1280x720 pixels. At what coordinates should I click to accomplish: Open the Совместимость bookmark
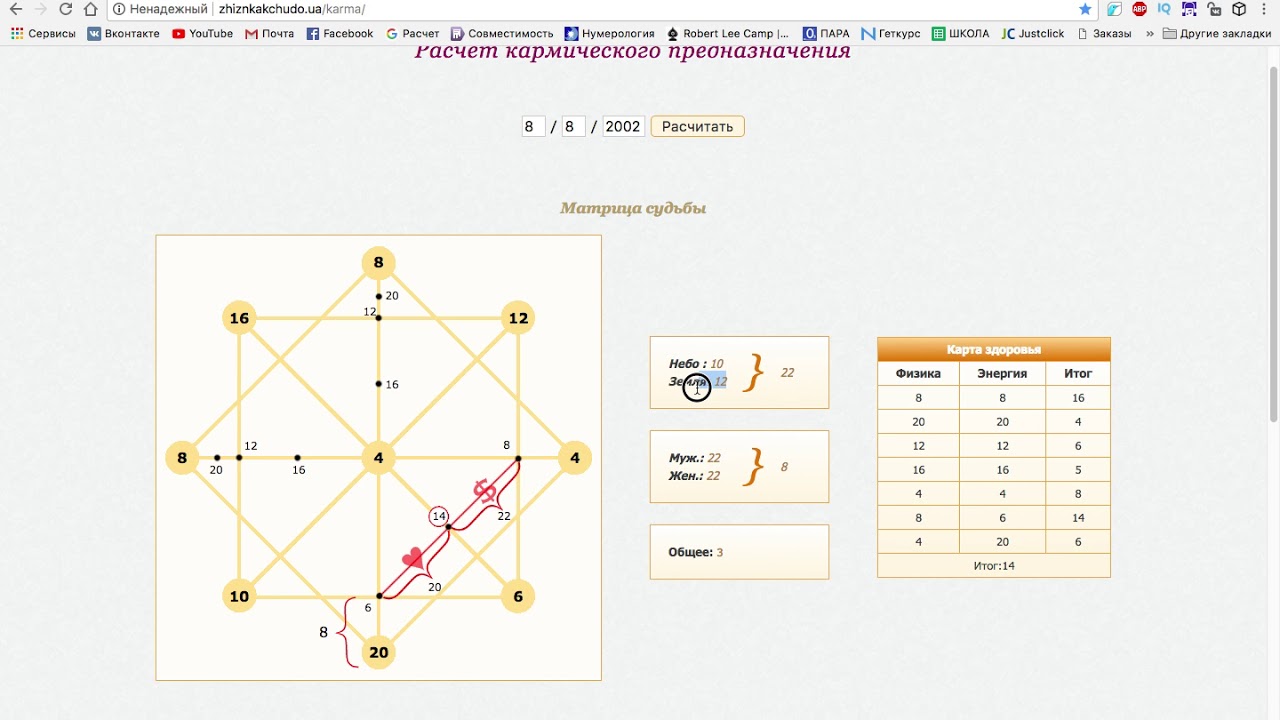tap(502, 33)
